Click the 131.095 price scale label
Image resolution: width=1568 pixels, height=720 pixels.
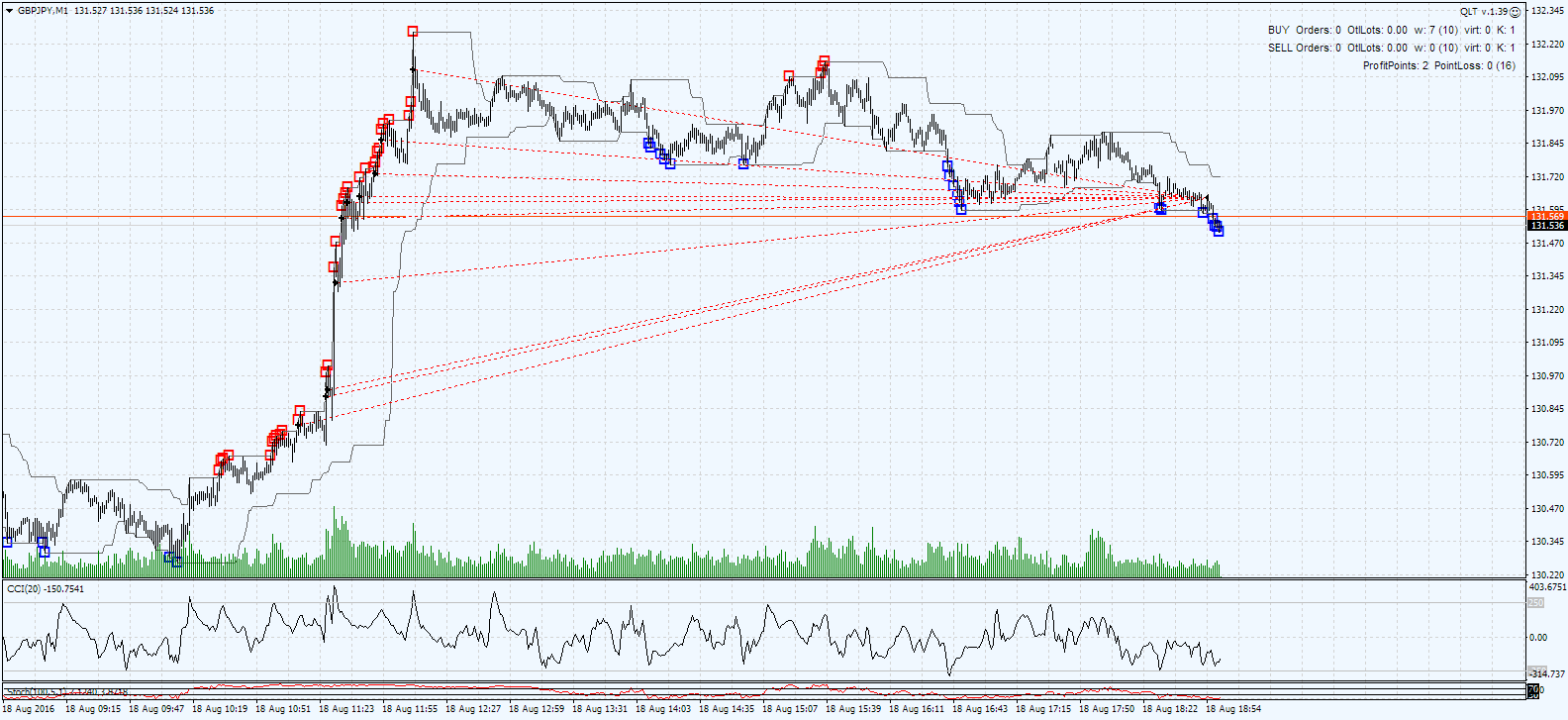coord(1547,343)
